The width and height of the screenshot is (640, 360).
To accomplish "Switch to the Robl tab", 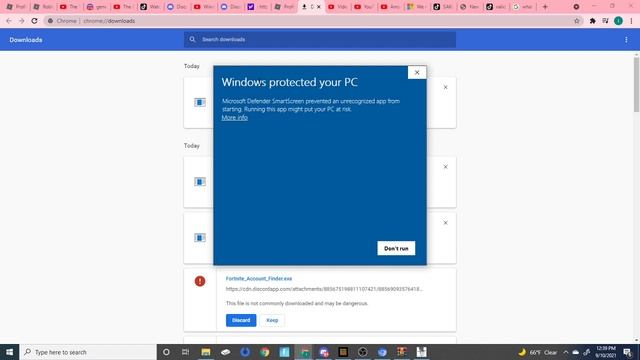I will click(x=43, y=7).
